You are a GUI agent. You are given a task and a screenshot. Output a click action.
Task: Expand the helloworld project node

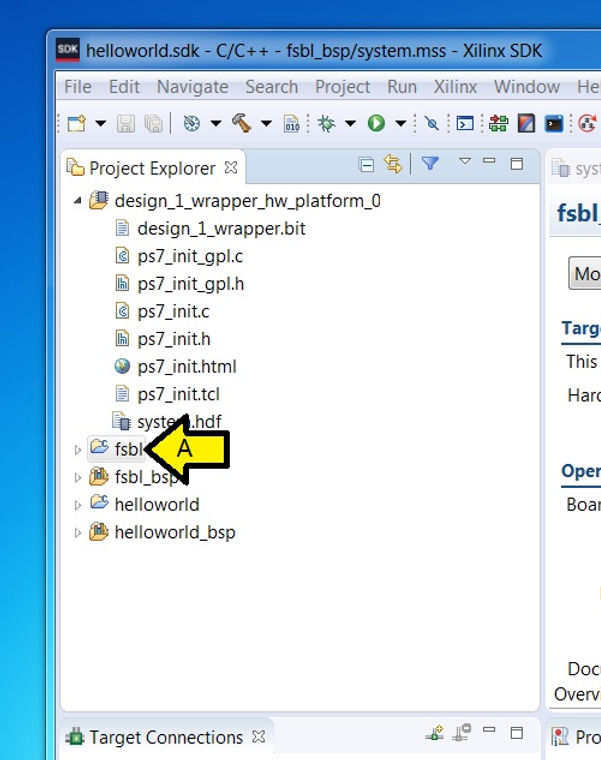pos(78,505)
